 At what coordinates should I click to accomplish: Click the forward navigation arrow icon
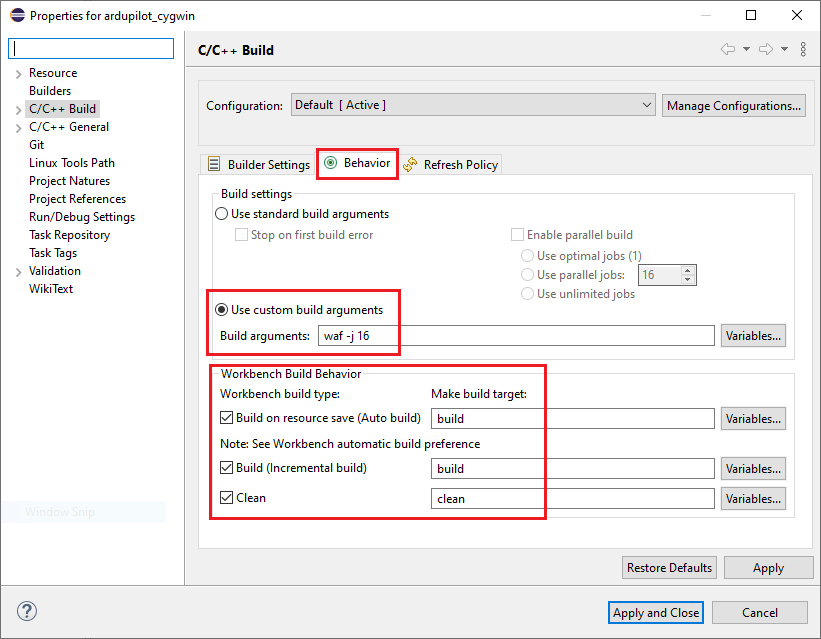[766, 50]
